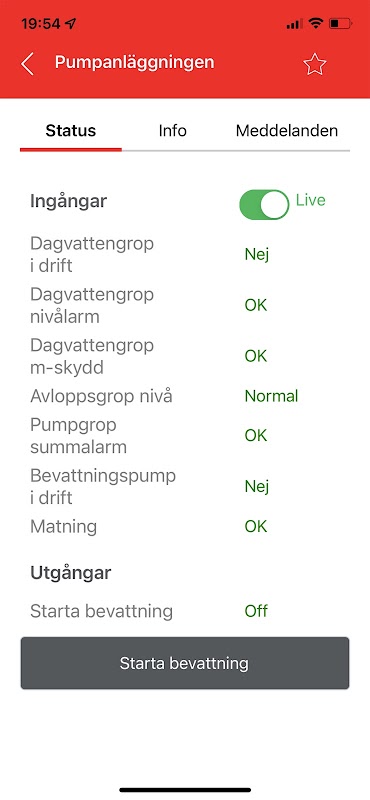Select the Dagvattengrop i drift row
This screenshot has width=370, height=800.
(x=185, y=254)
